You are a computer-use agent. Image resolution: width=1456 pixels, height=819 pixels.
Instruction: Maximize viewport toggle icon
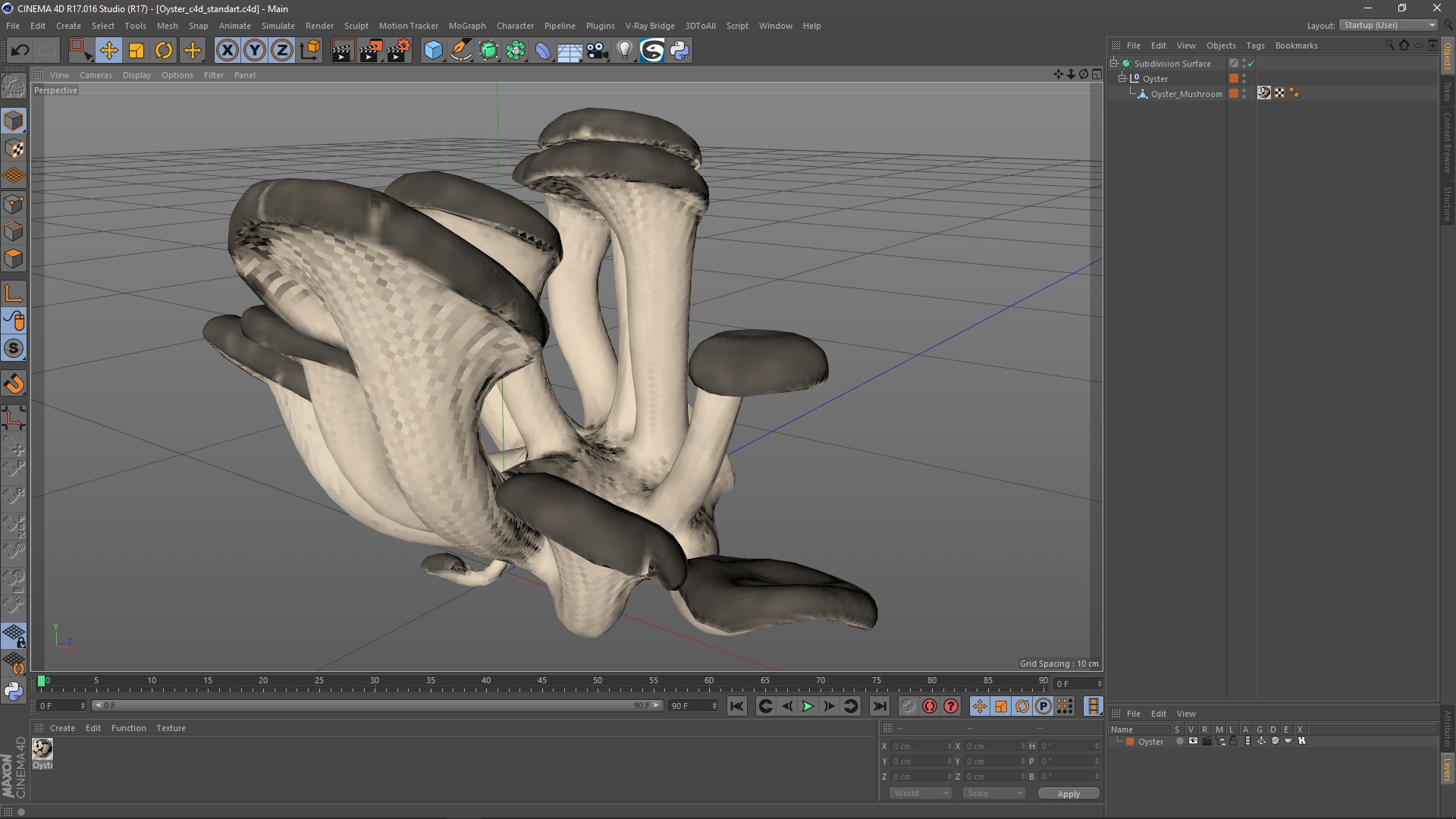pos(1097,74)
